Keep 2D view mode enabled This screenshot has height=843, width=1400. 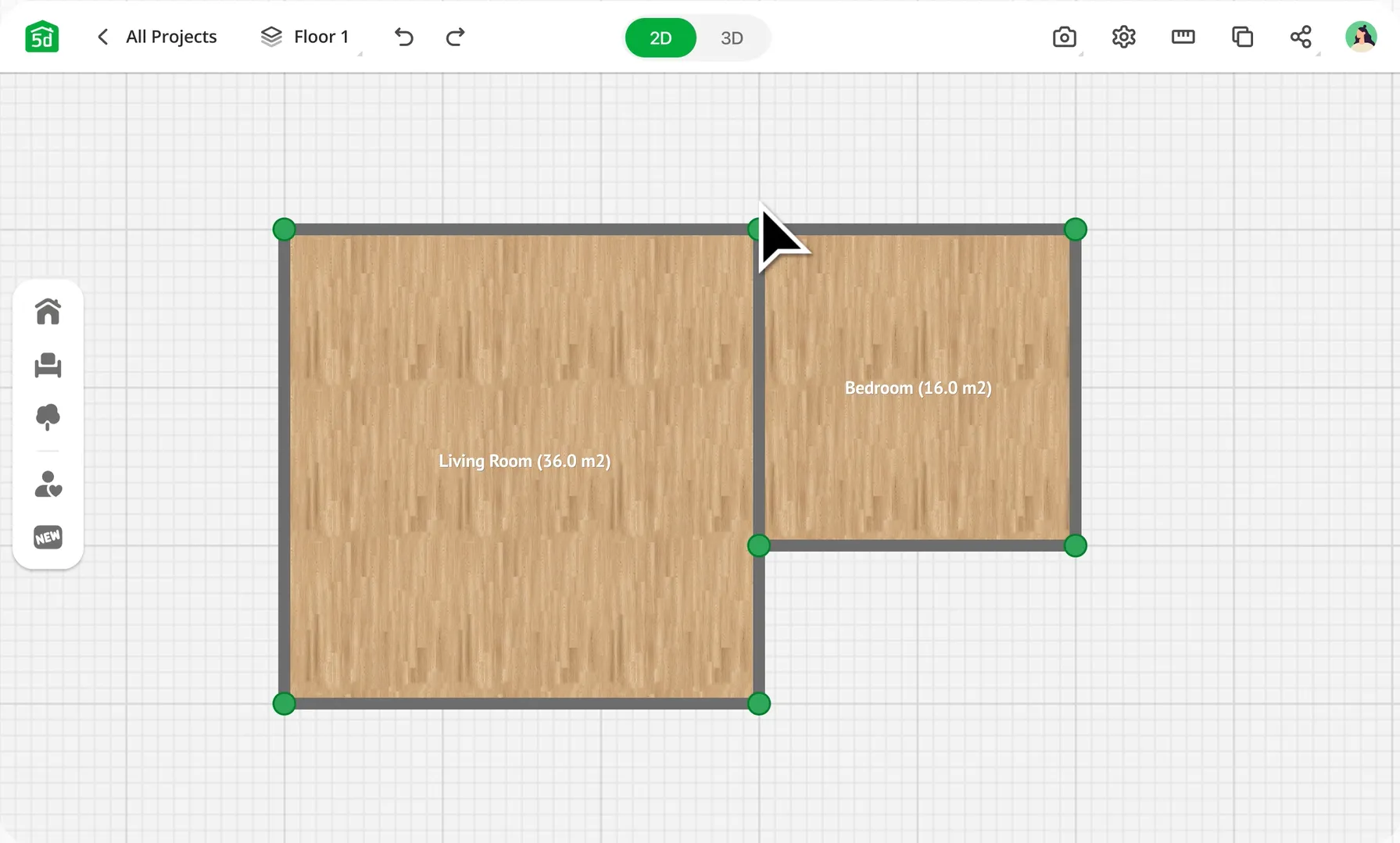tap(661, 37)
